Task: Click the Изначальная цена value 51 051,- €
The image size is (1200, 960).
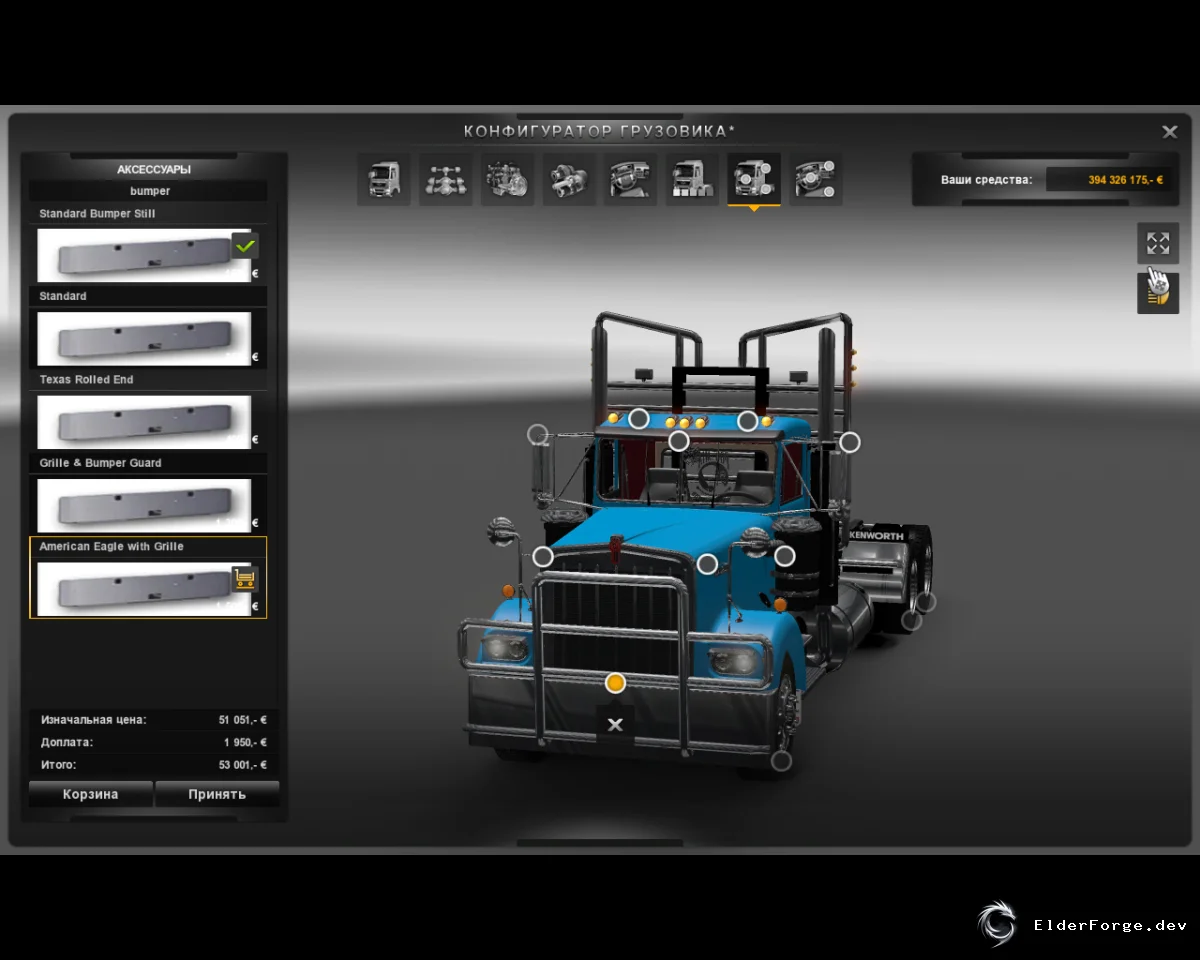Action: [x=242, y=720]
